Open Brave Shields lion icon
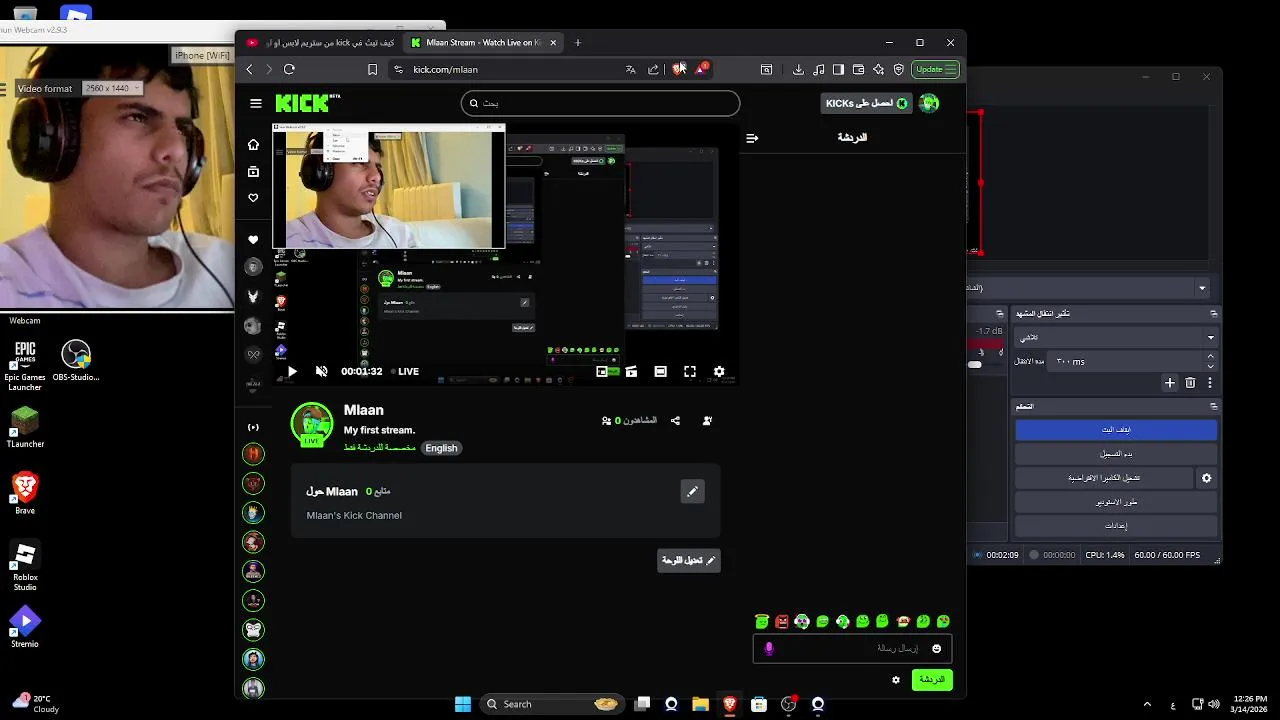1280x720 pixels. pos(679,69)
